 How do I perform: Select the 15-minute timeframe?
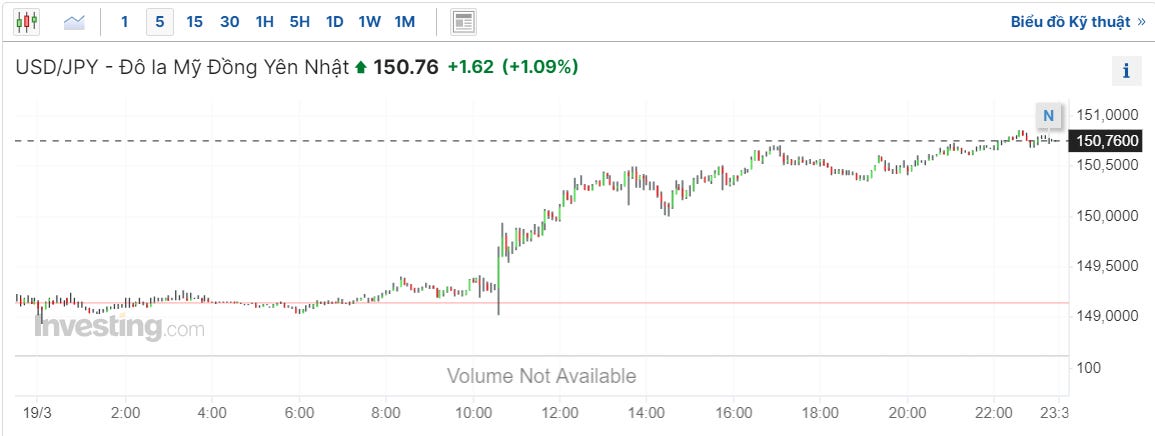coord(194,21)
